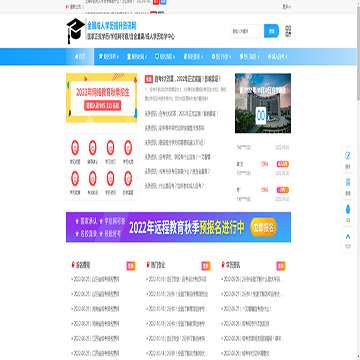Screen dimensions: 360x360
Task: Click the QR code icon beside search button
Action: pyautogui.click(x=289, y=31)
